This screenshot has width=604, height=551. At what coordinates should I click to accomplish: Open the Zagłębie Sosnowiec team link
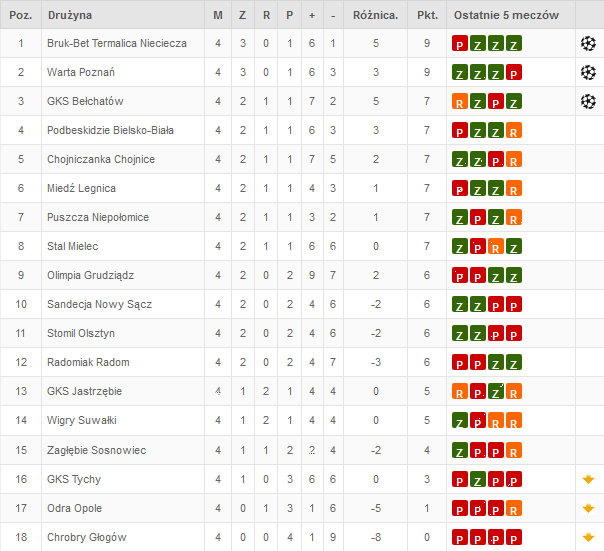(96, 450)
